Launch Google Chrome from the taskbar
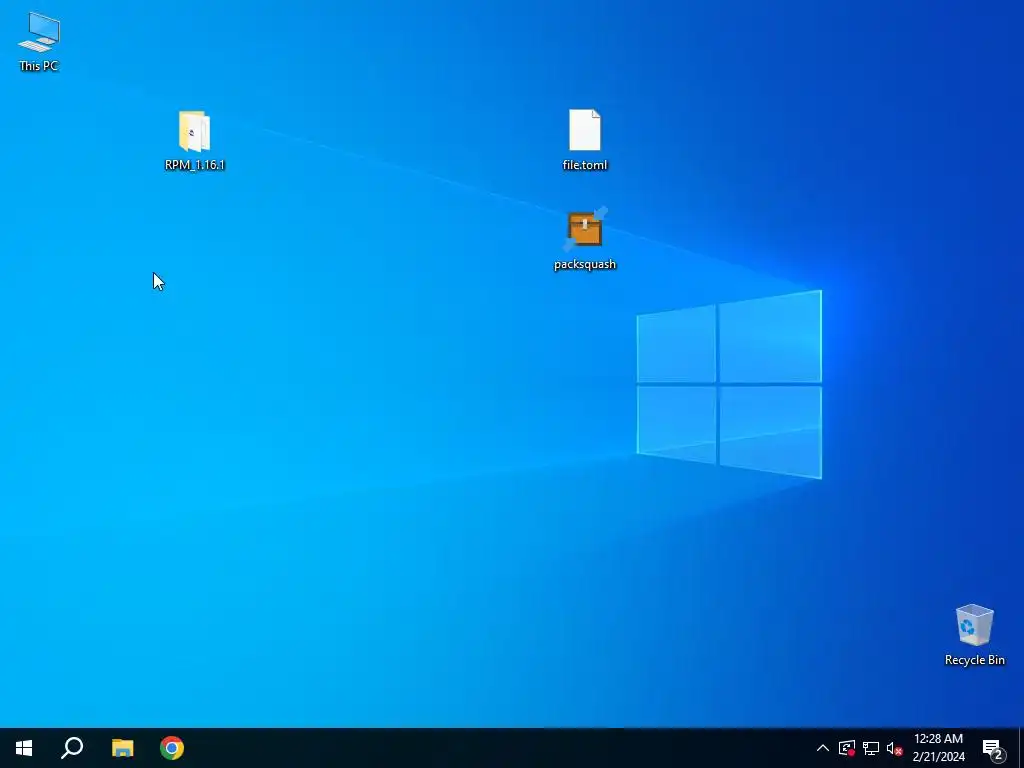 172,748
